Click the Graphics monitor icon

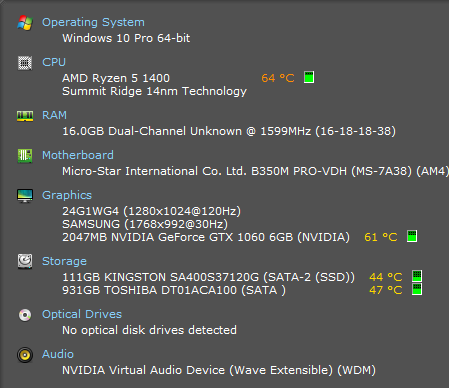[25, 196]
